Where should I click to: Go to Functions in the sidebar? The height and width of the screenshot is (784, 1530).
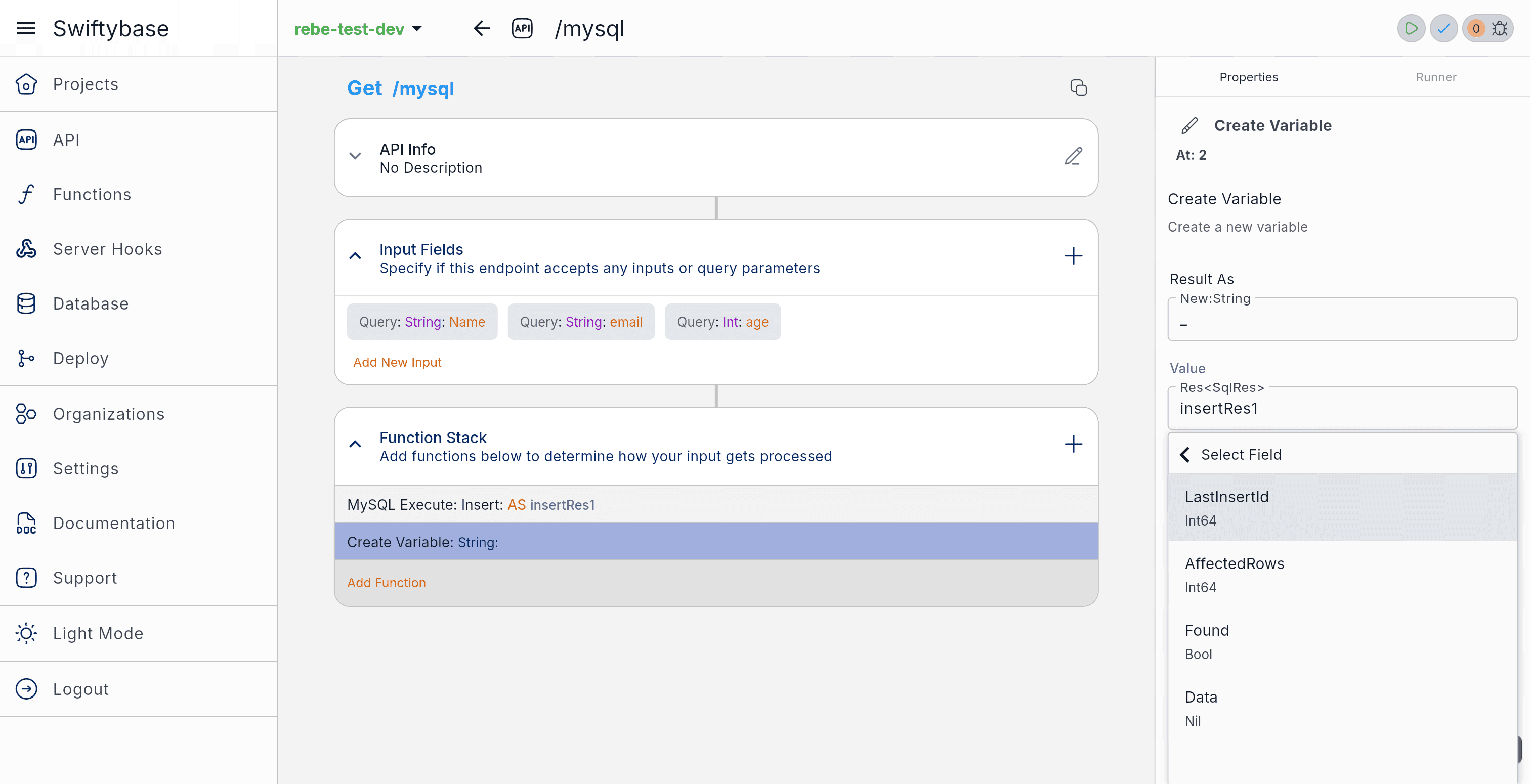(x=139, y=194)
